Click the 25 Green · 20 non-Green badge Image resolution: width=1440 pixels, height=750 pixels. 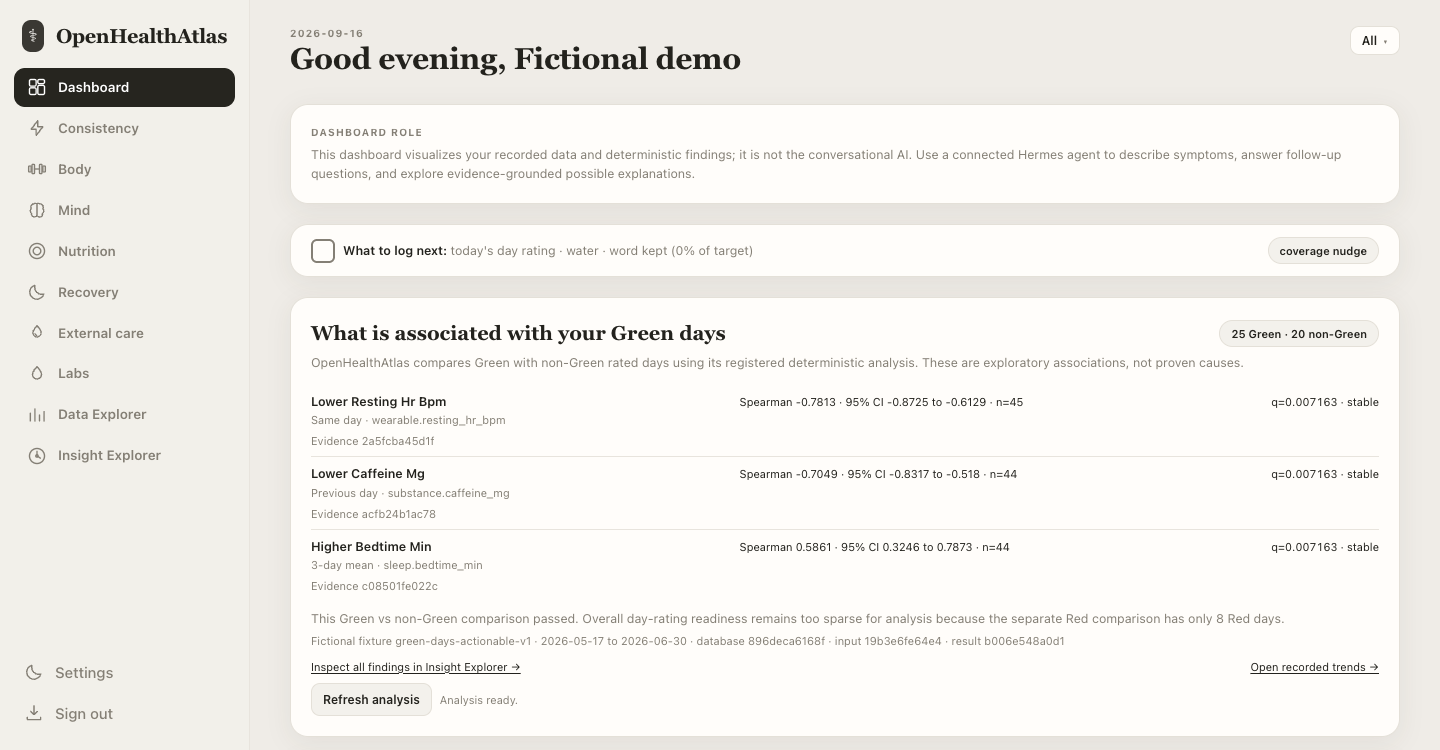click(1299, 334)
